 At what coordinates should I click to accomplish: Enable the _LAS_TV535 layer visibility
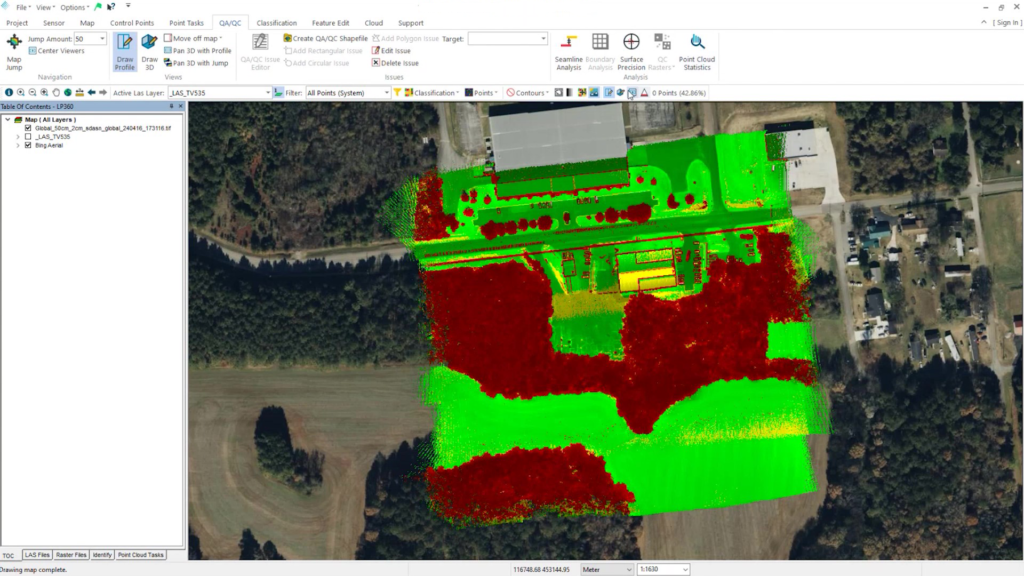(x=28, y=137)
